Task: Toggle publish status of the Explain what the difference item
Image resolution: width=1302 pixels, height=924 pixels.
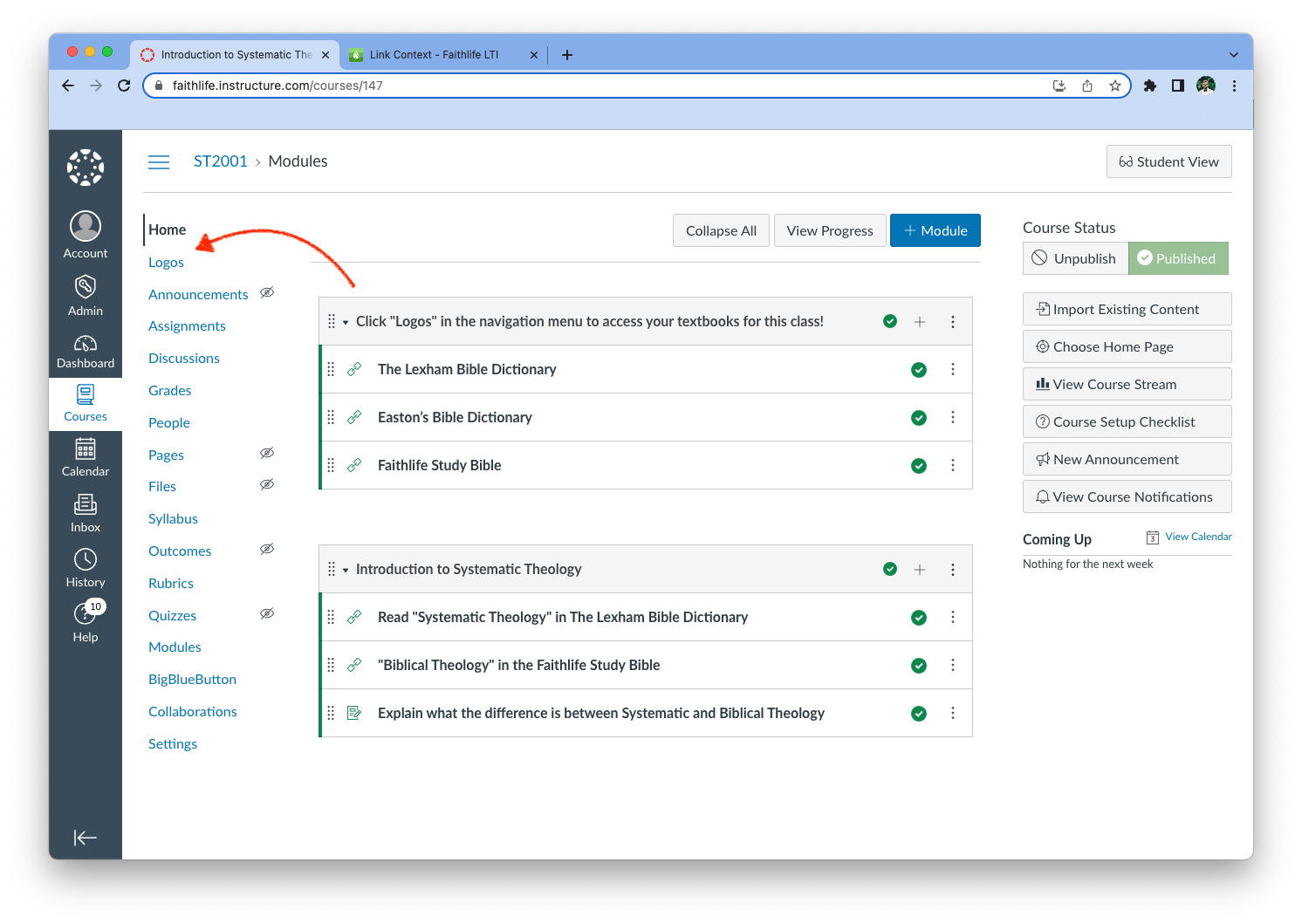Action: coord(919,714)
